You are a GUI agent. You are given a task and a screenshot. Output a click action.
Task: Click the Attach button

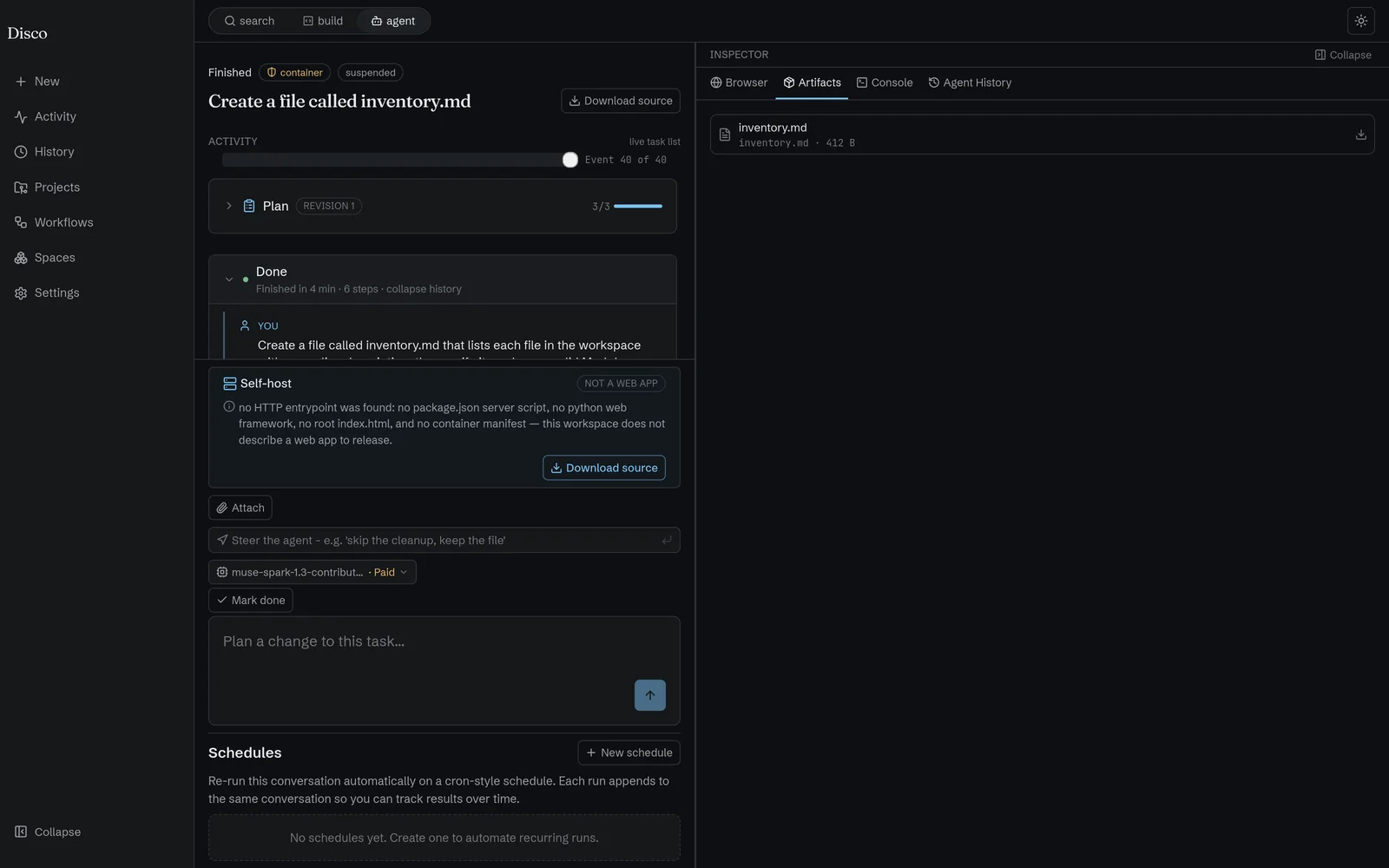coord(240,508)
